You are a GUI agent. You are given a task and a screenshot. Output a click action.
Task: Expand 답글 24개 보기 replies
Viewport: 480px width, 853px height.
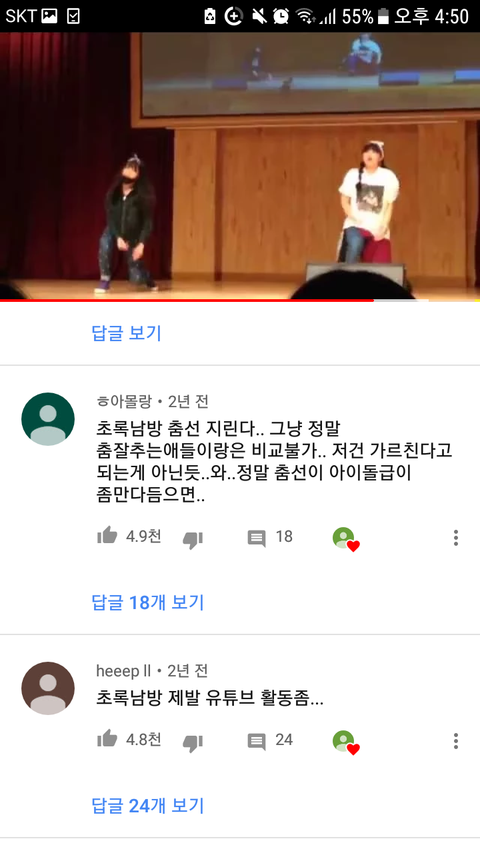point(148,805)
